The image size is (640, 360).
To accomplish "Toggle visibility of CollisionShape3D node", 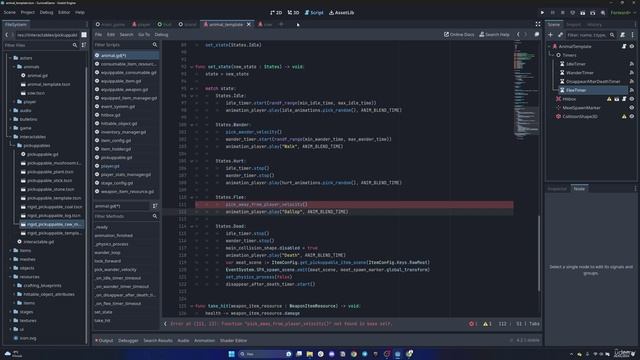I will 632,116.
